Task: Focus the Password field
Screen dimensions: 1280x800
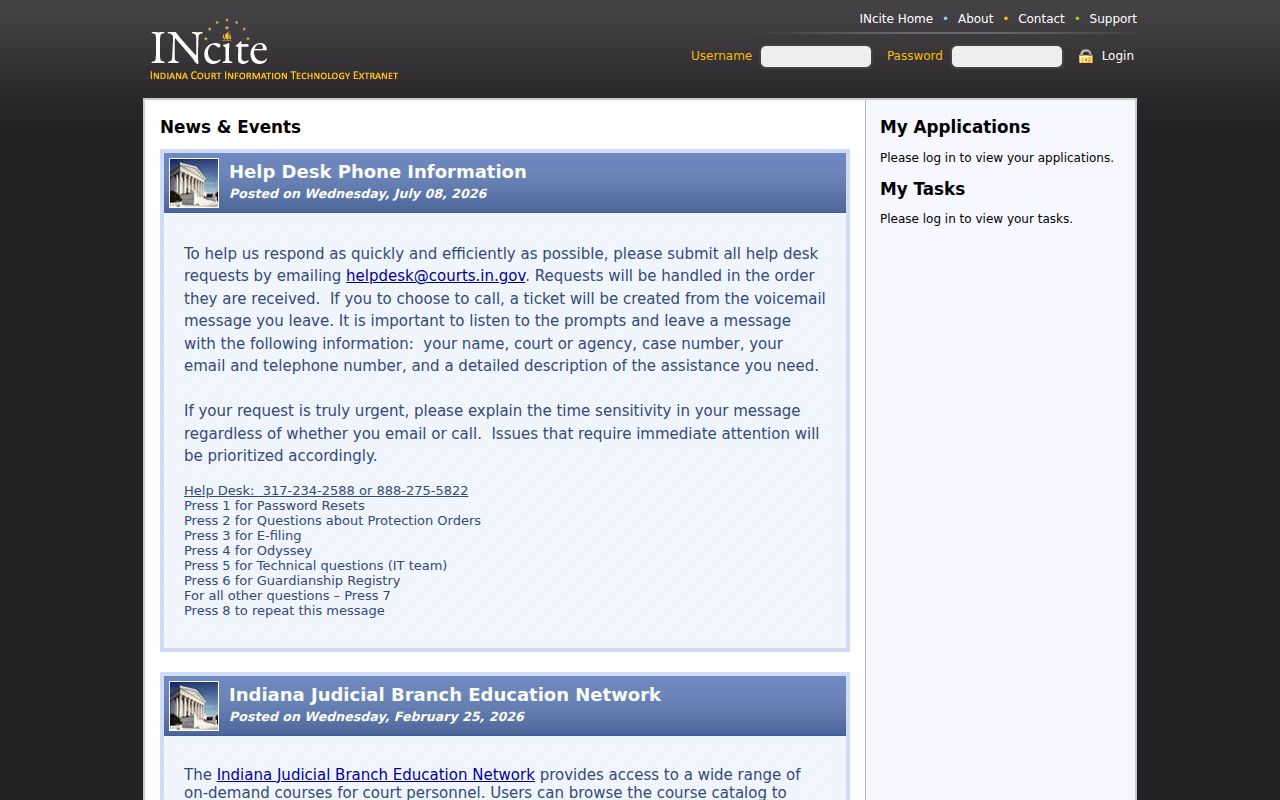Action: (x=1007, y=57)
